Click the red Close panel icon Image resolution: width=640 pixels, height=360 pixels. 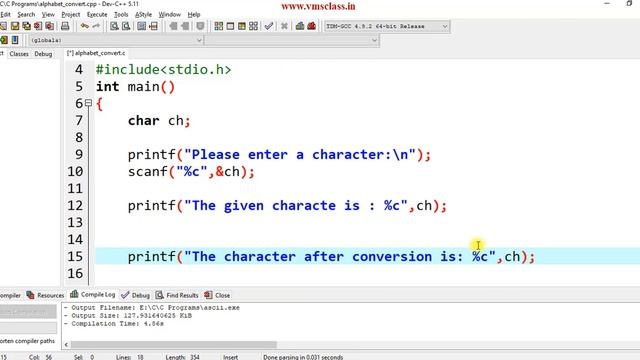tap(208, 295)
